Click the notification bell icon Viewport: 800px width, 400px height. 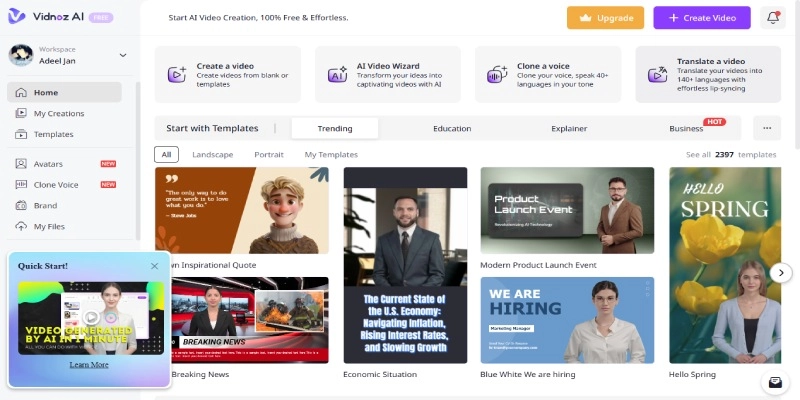click(x=773, y=18)
